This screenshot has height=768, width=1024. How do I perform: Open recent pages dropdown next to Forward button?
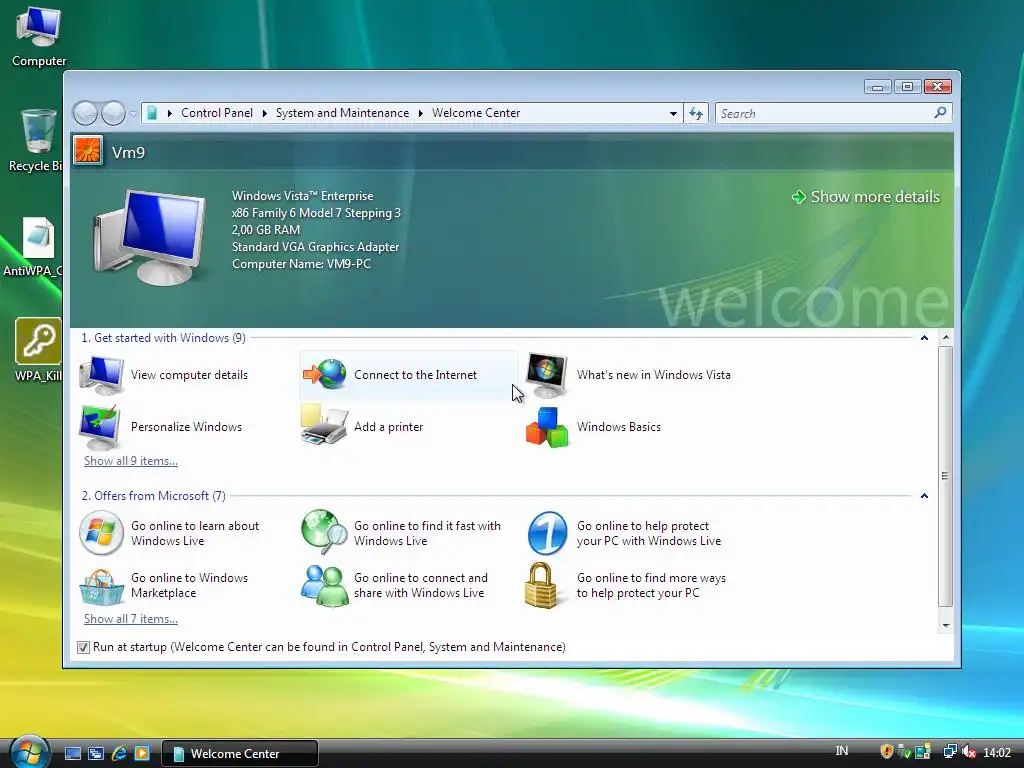point(133,114)
